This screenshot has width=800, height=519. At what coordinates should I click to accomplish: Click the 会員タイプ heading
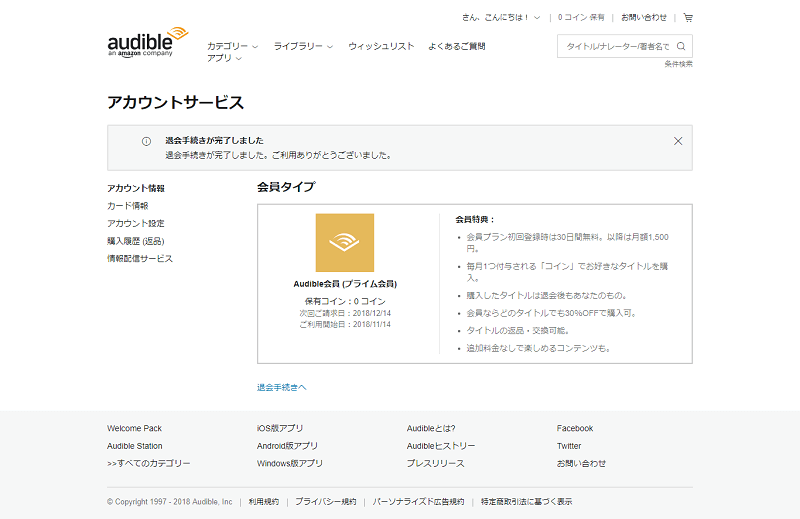286,187
